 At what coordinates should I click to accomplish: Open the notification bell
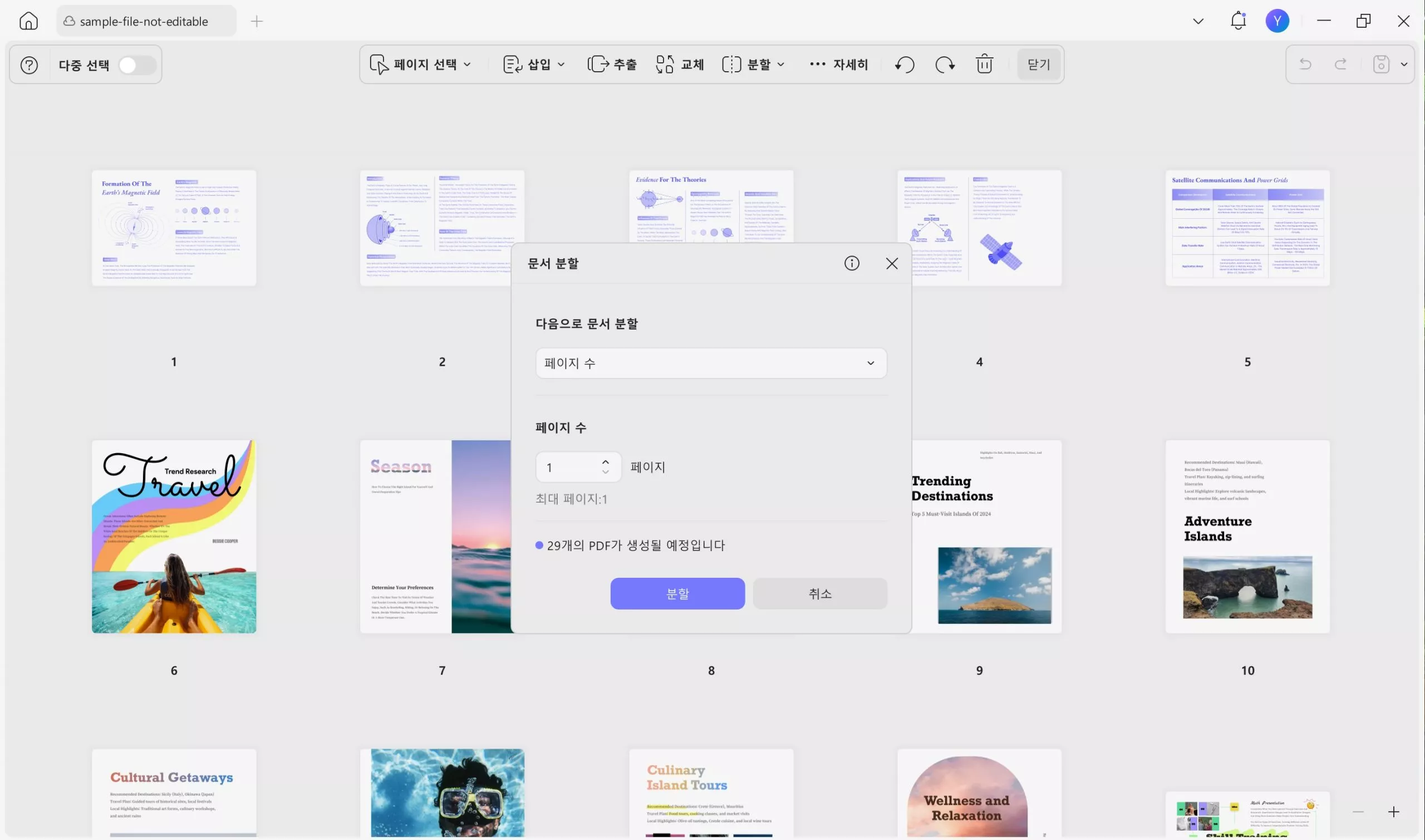coord(1237,21)
